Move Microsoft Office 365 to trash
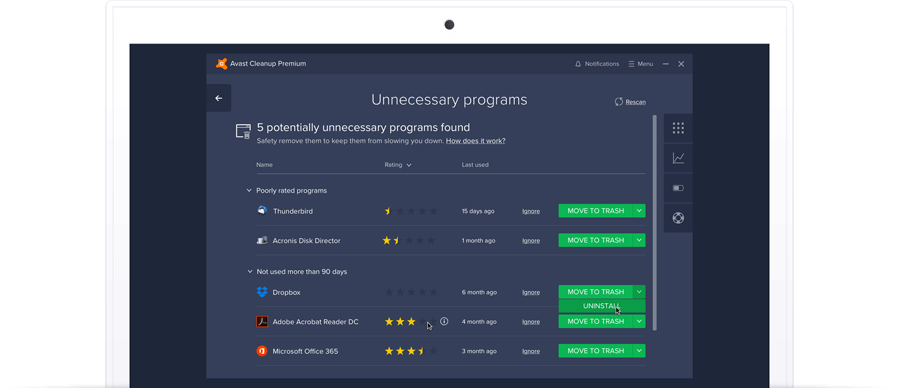898x388 pixels. (596, 351)
